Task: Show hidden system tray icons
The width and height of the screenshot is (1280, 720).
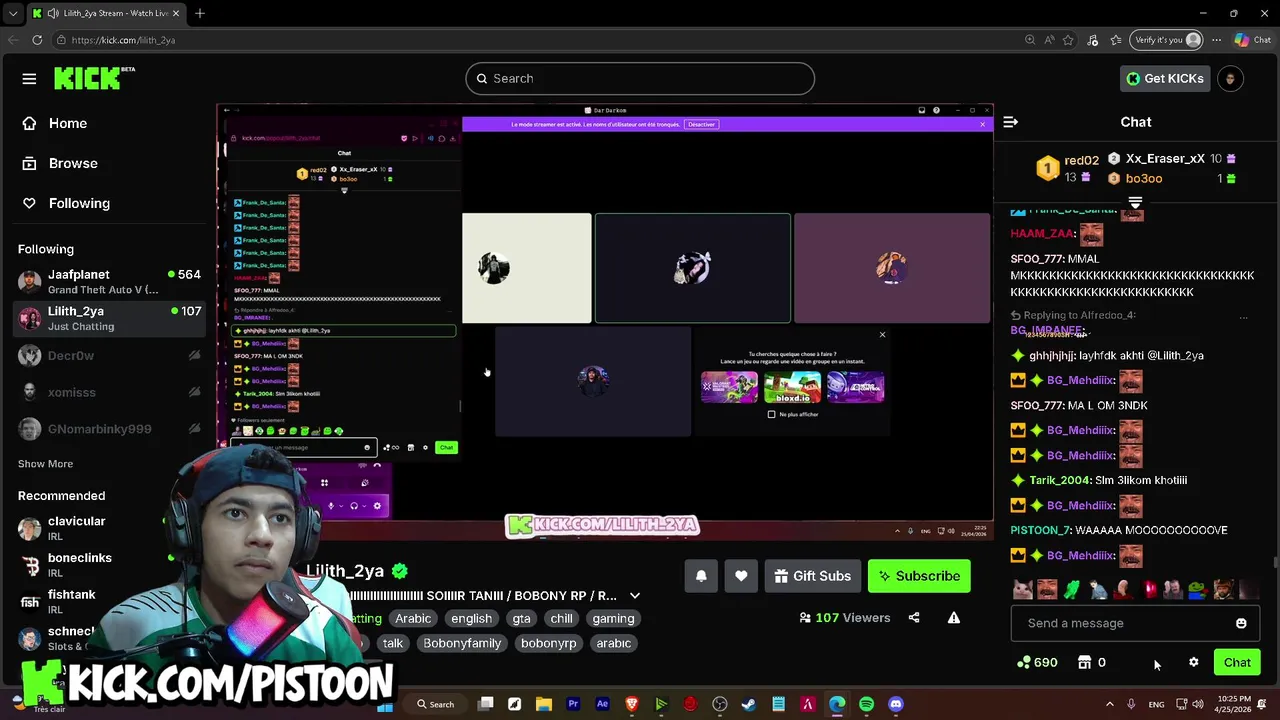Action: click(x=1109, y=704)
